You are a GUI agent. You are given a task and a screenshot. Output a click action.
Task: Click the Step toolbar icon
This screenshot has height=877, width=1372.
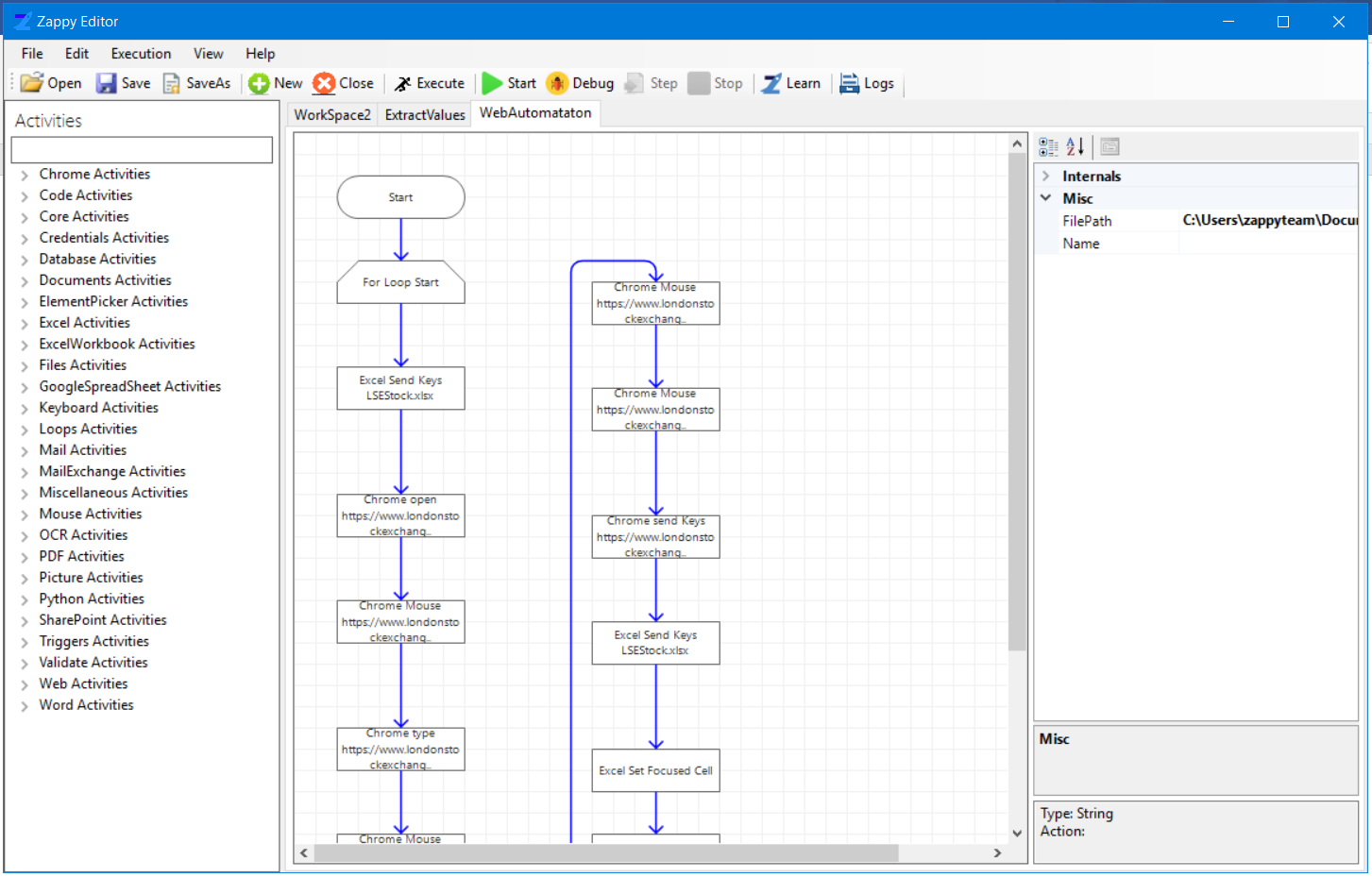click(x=635, y=83)
